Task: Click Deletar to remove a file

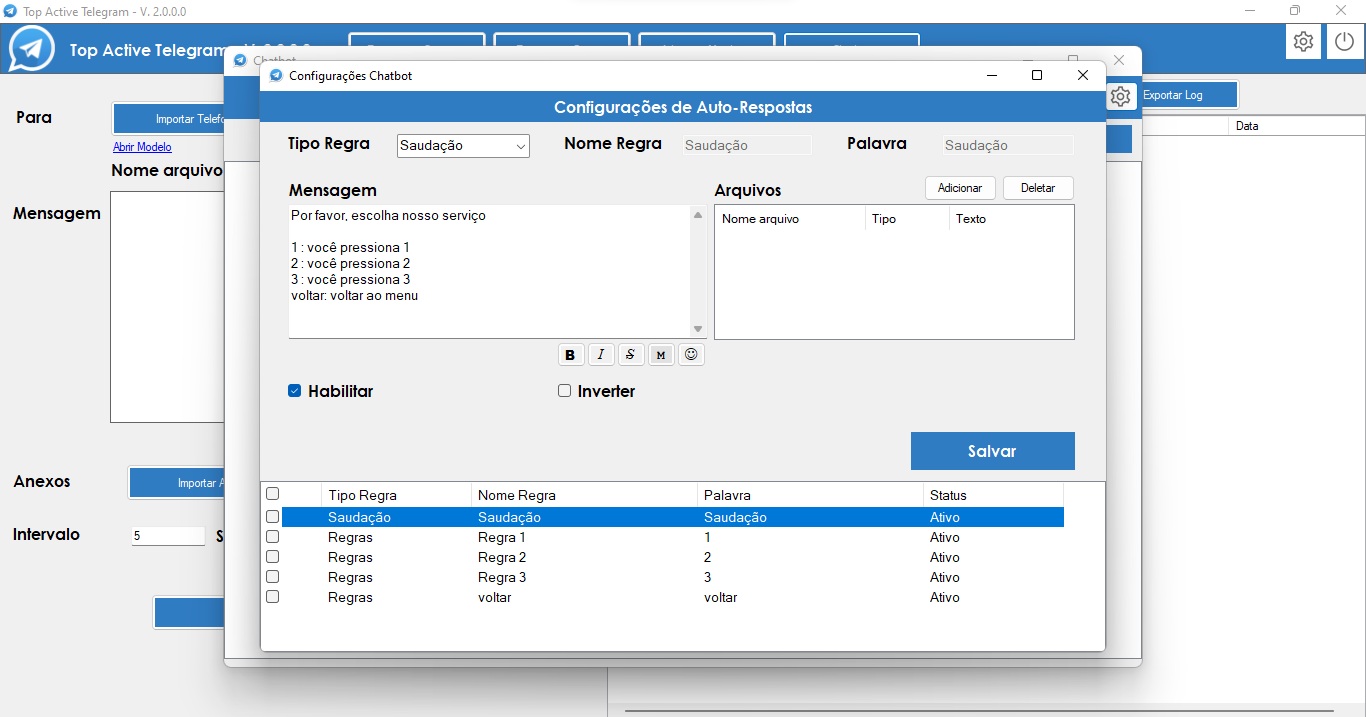Action: click(x=1038, y=188)
